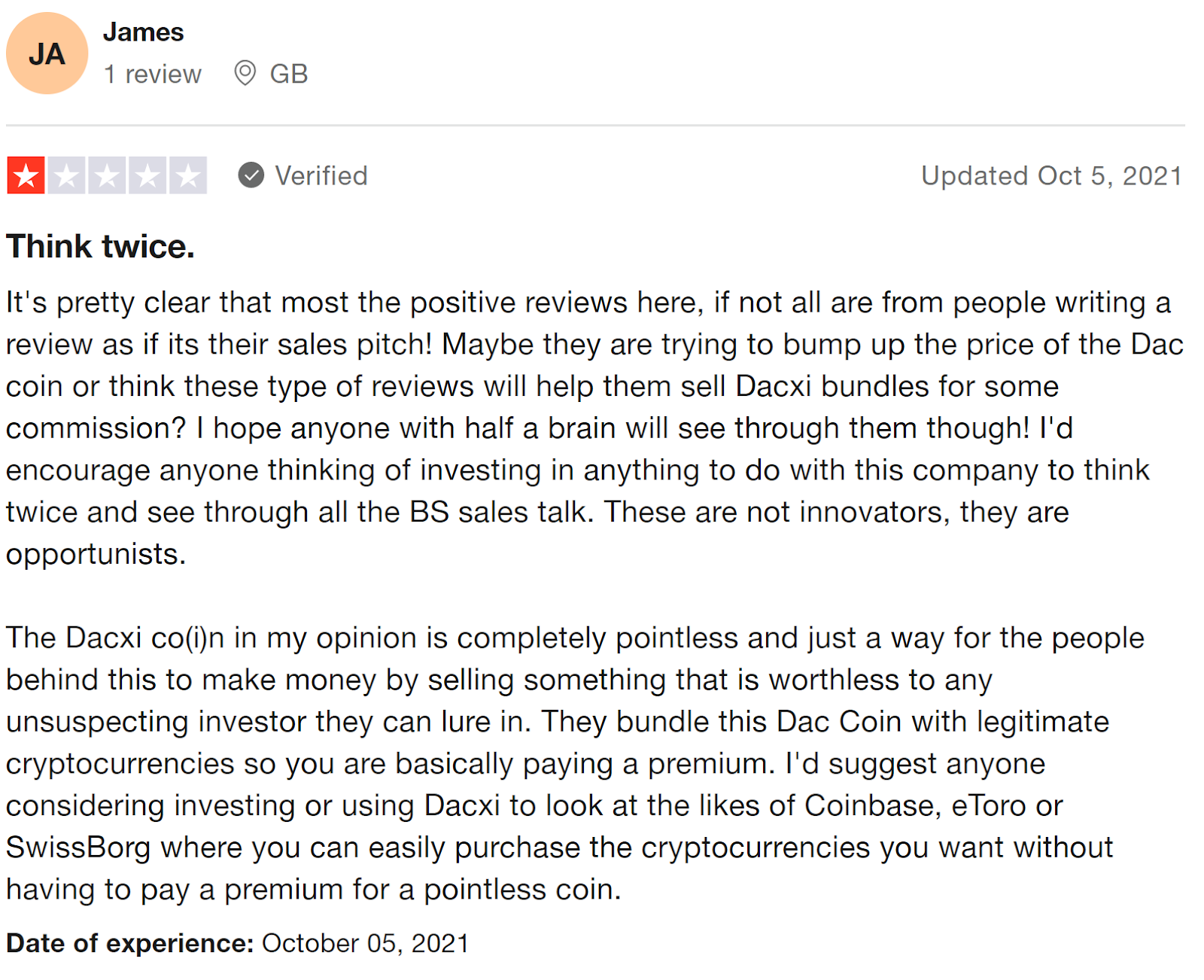
Task: Click the red first rating star
Action: (26, 175)
